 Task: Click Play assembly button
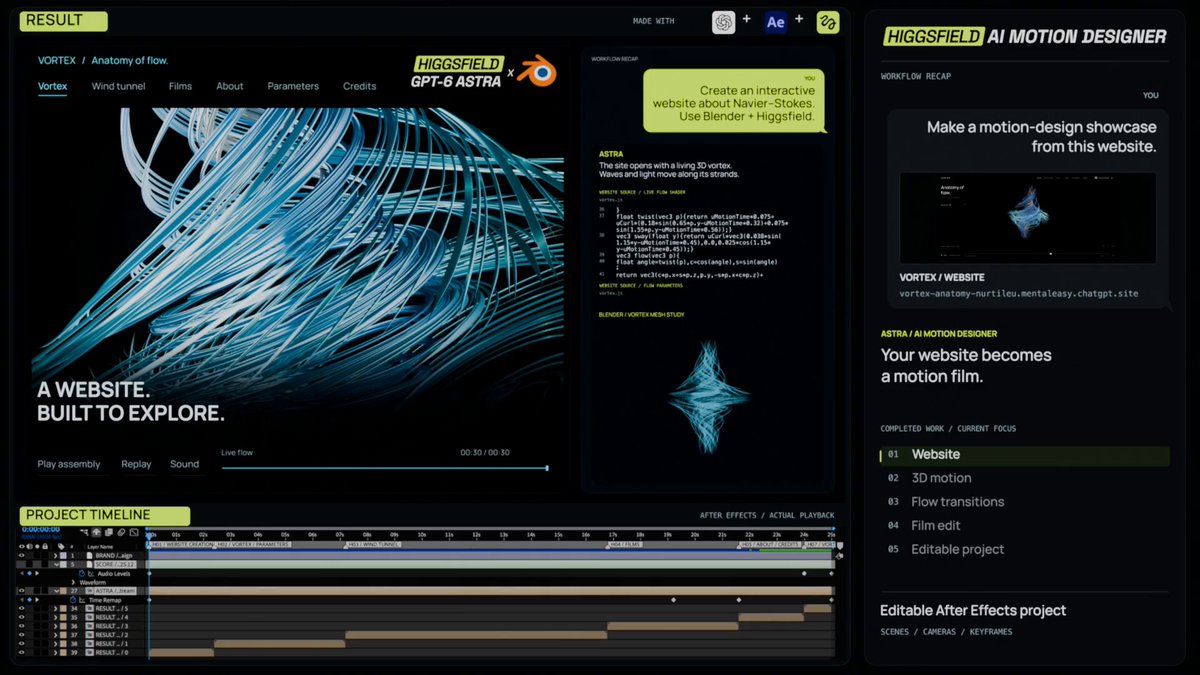(x=69, y=464)
